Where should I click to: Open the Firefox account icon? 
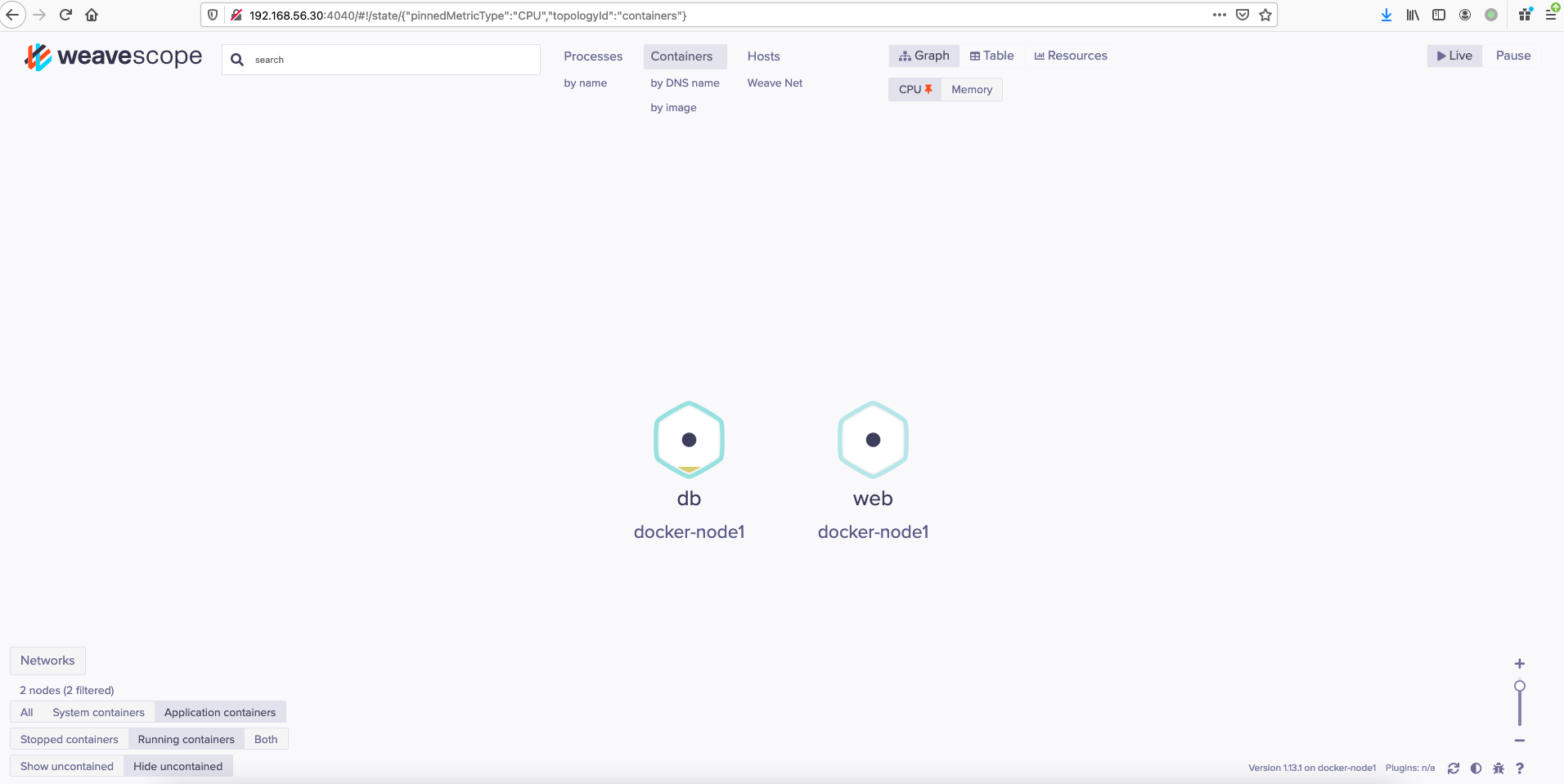(1465, 15)
